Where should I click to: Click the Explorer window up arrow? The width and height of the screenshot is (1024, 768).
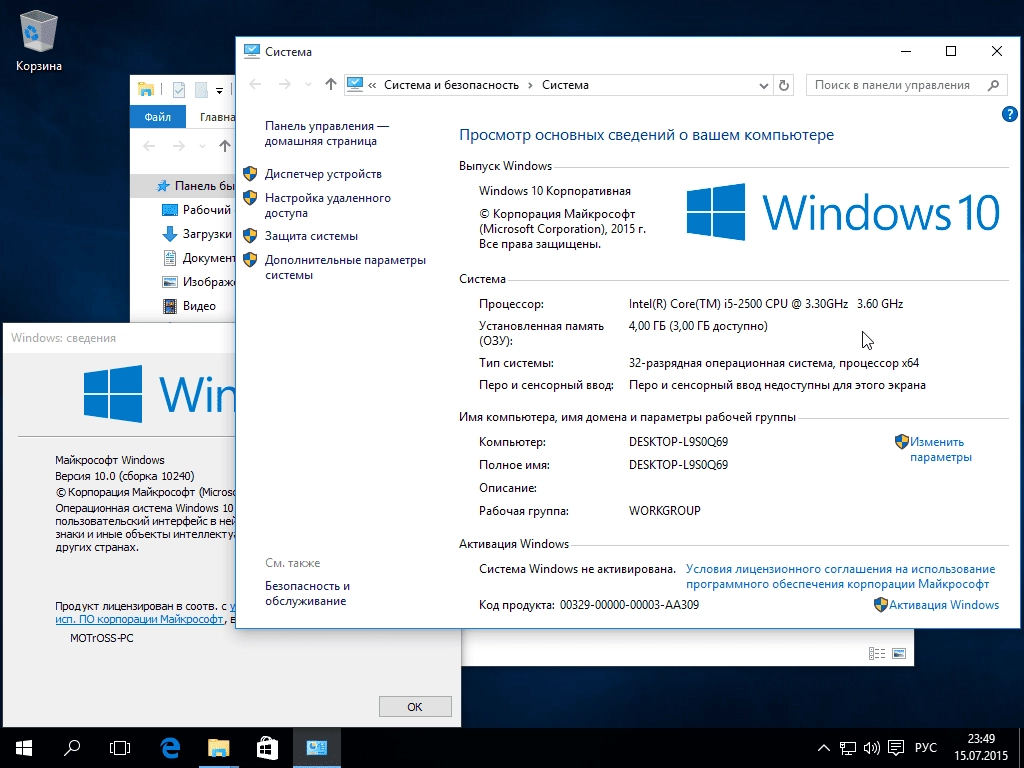point(225,146)
